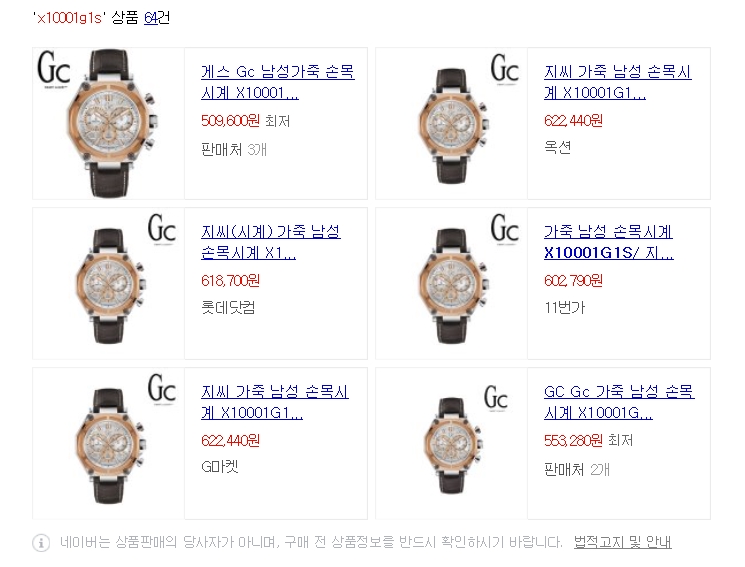Click the 618,700원 price of 롯데닷컴 listing
This screenshot has width=745, height=567.
(230, 281)
